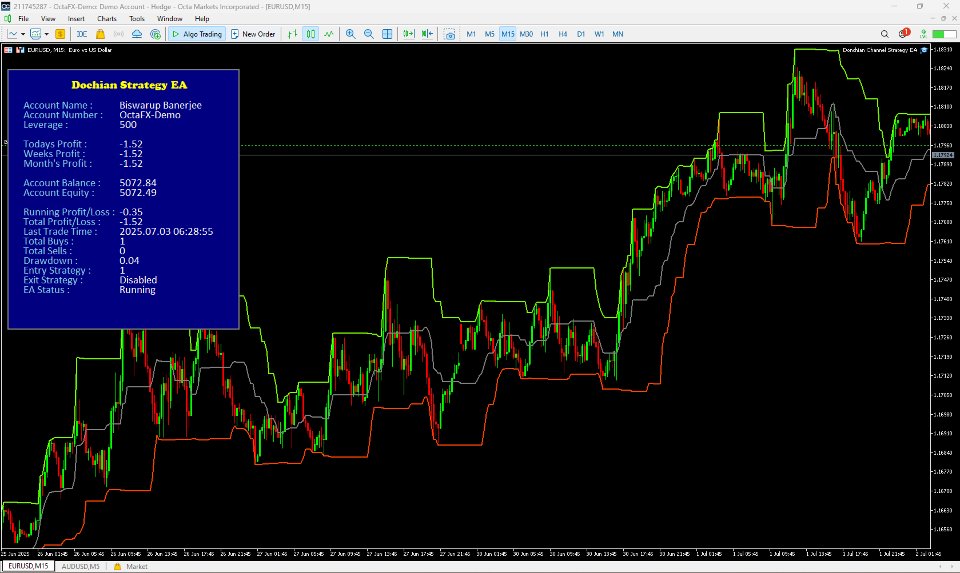This screenshot has height=573, width=960.
Task: Open the profiles/templates chart icon
Action: click(36, 34)
